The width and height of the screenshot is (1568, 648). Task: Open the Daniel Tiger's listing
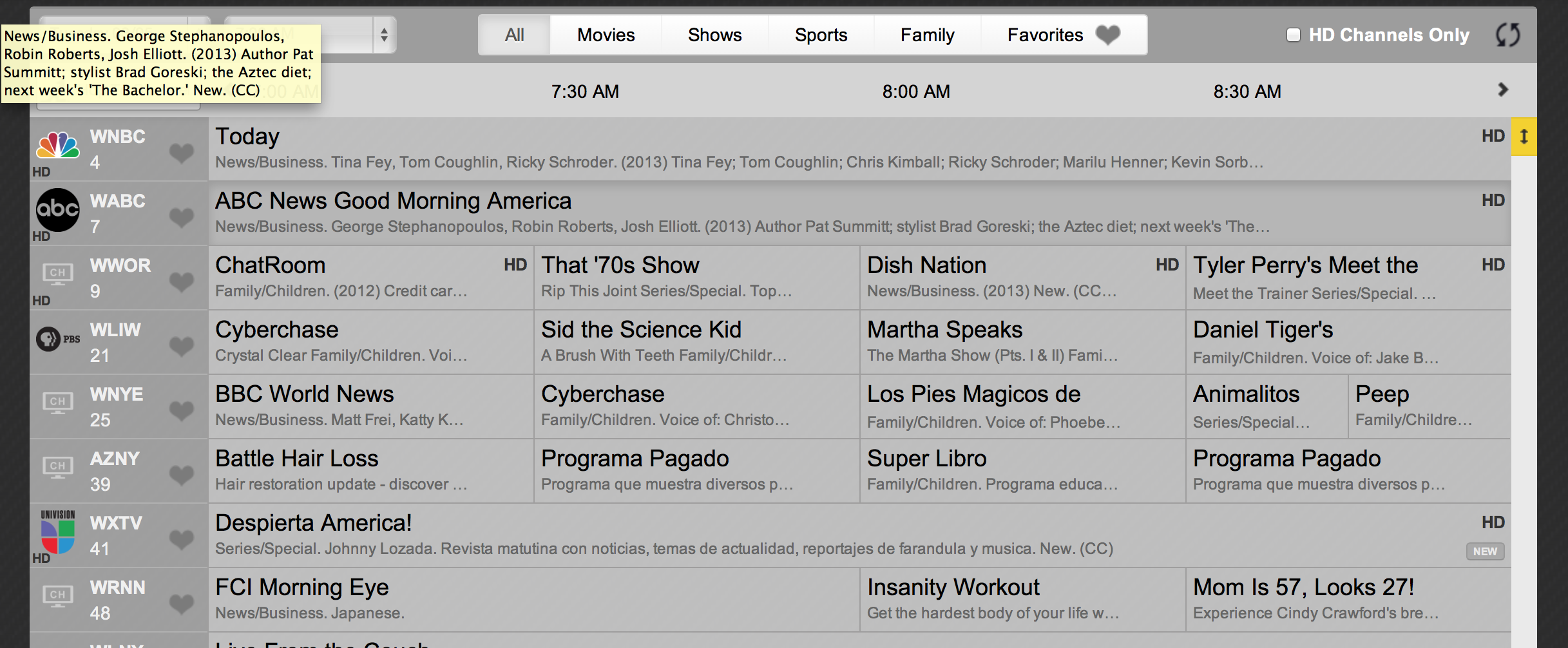pyautogui.click(x=1348, y=342)
